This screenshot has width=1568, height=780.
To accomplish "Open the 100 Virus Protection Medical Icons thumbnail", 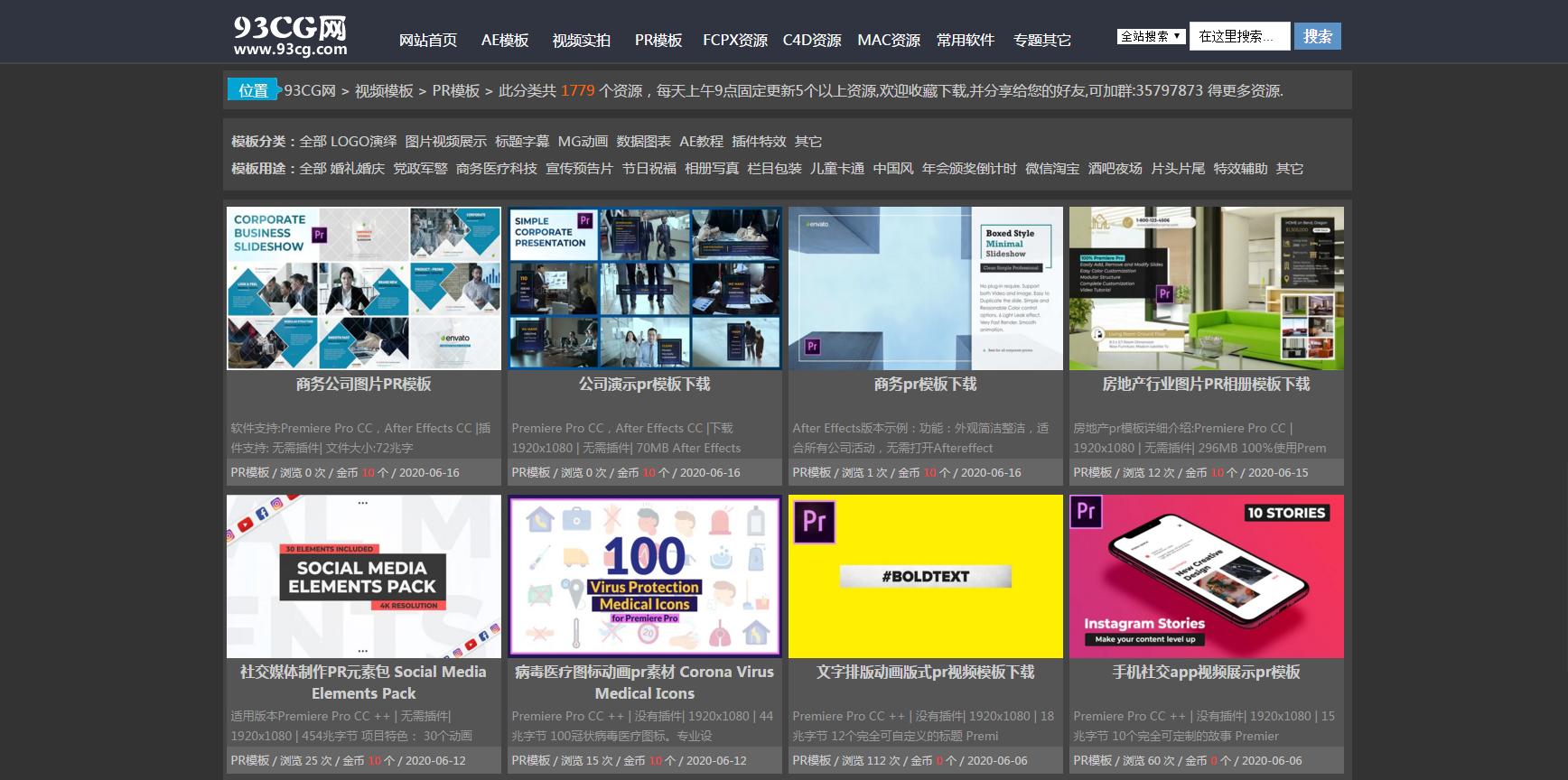I will (644, 576).
